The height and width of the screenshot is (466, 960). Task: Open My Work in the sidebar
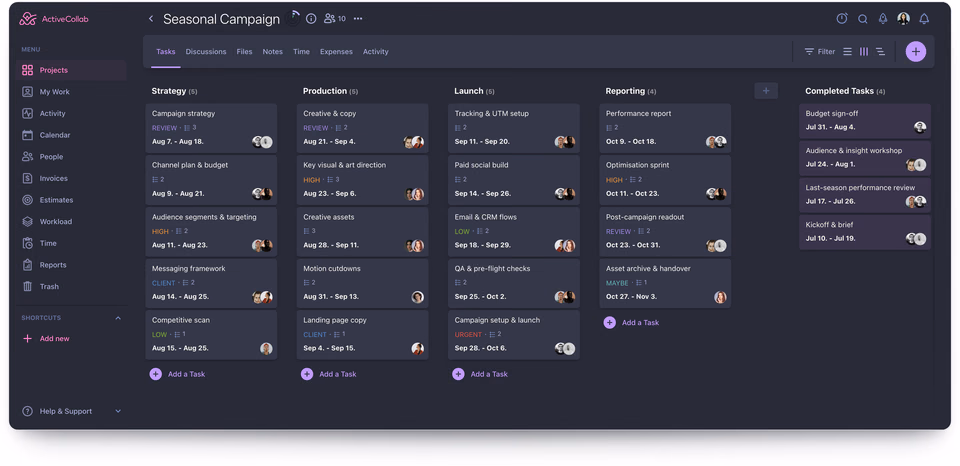coord(72,92)
